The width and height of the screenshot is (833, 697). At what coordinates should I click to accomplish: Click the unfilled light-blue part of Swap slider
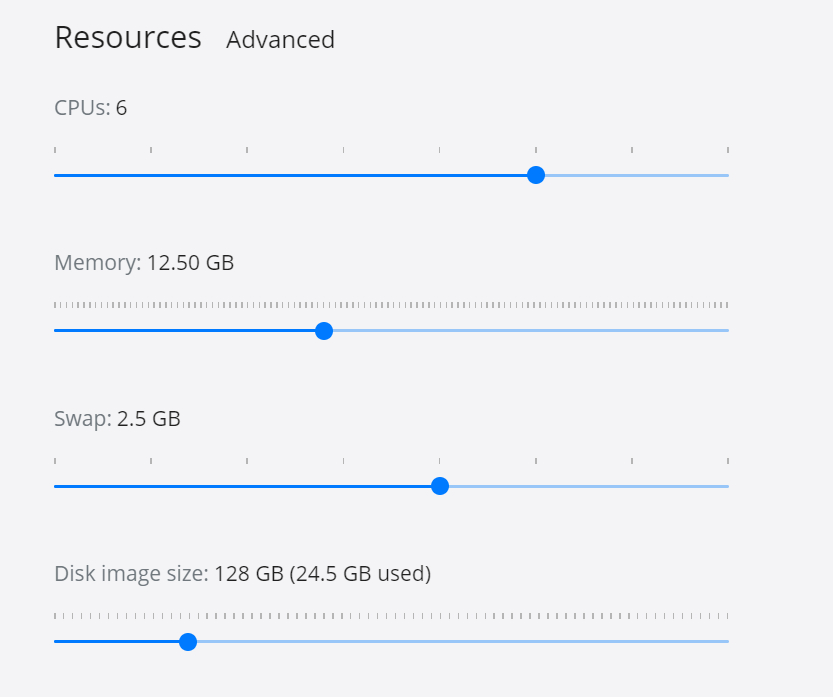click(590, 486)
